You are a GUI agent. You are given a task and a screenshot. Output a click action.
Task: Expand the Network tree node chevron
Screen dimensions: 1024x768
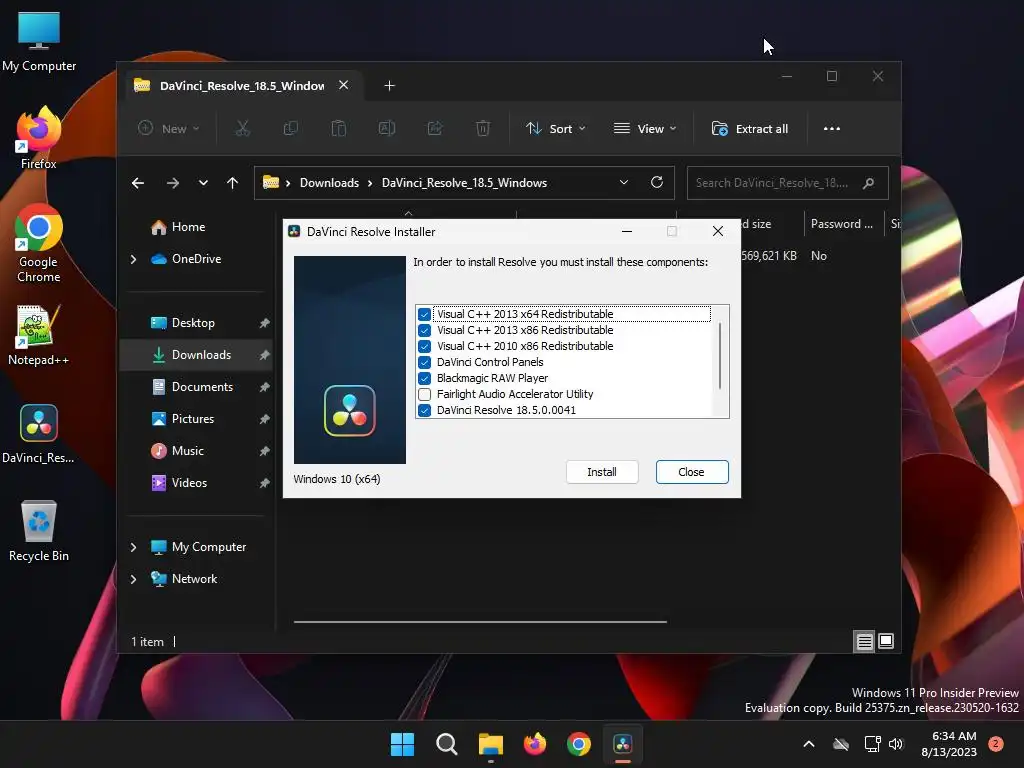click(133, 579)
